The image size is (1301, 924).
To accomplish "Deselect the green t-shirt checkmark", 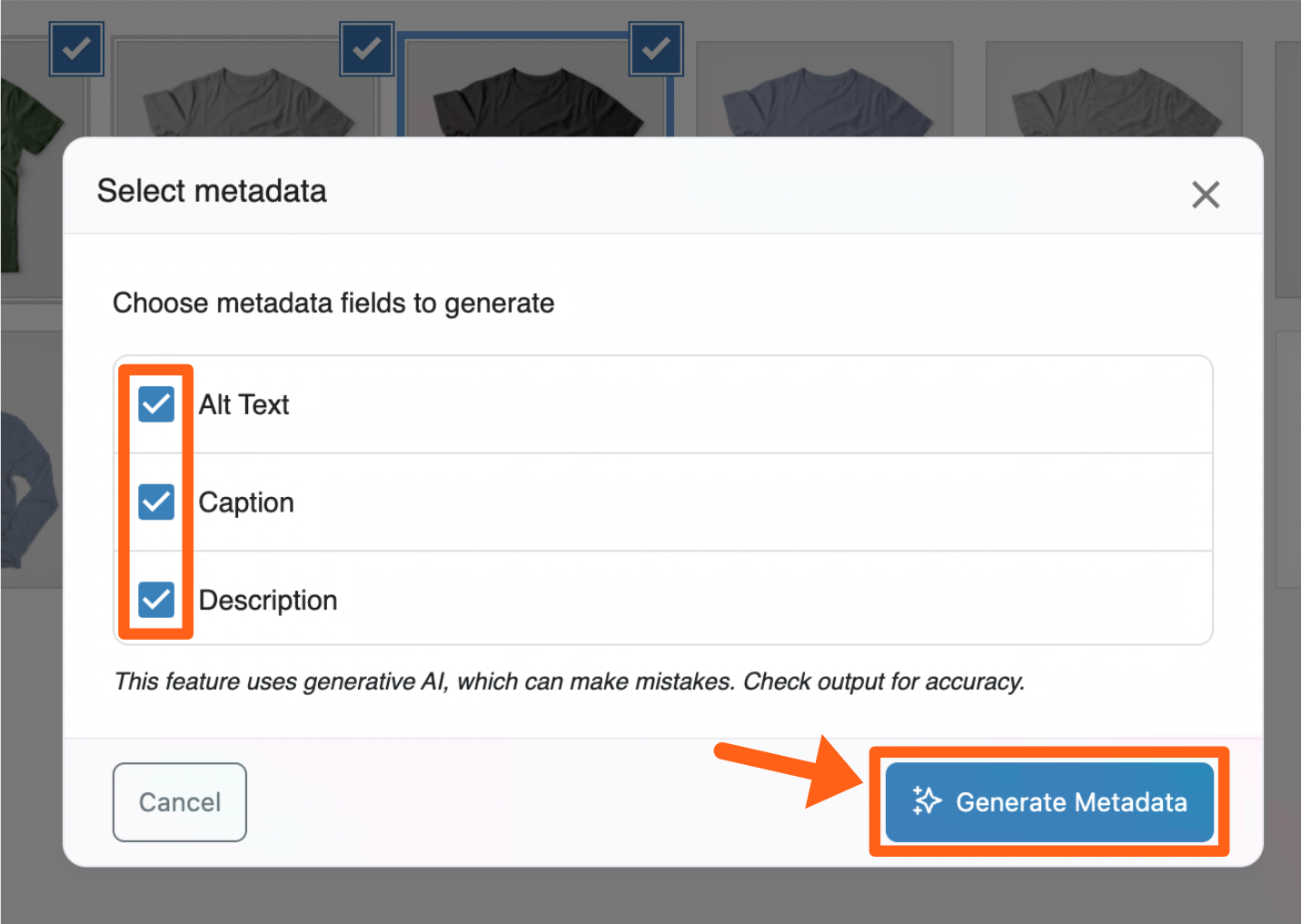I will 76,49.
